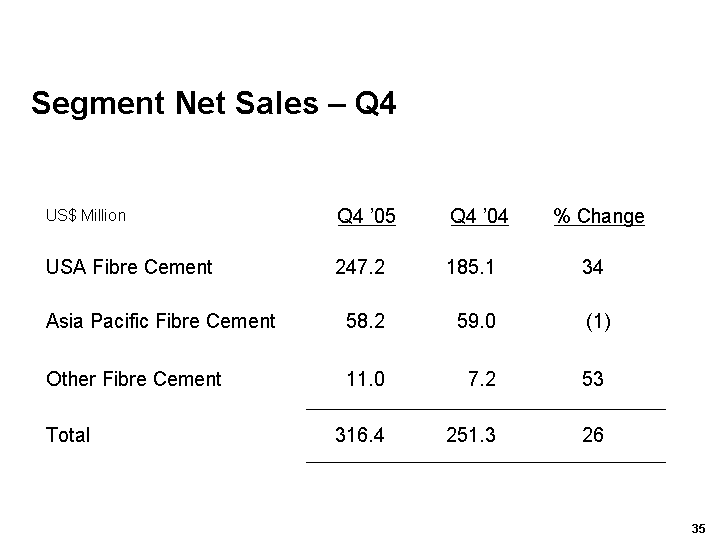Click the Q4 '04 column header
This screenshot has width=720, height=540.
click(x=479, y=216)
